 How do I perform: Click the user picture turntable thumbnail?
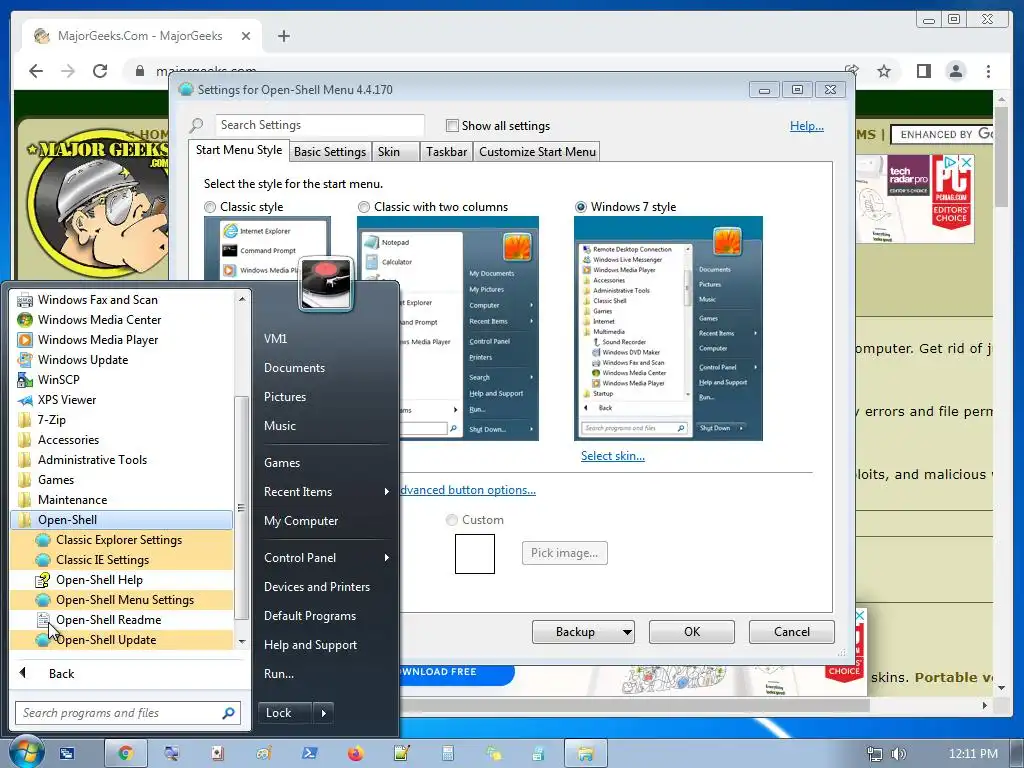point(327,283)
